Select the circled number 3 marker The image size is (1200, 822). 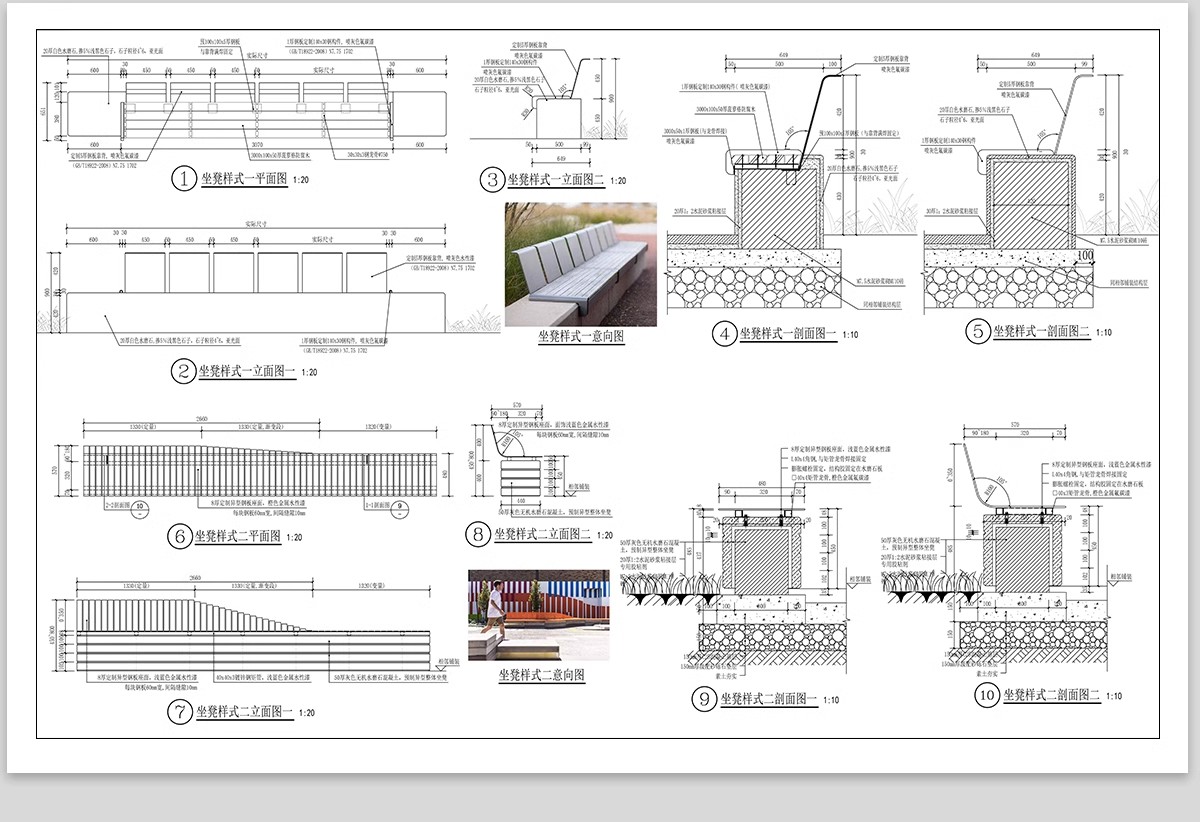pyautogui.click(x=491, y=180)
